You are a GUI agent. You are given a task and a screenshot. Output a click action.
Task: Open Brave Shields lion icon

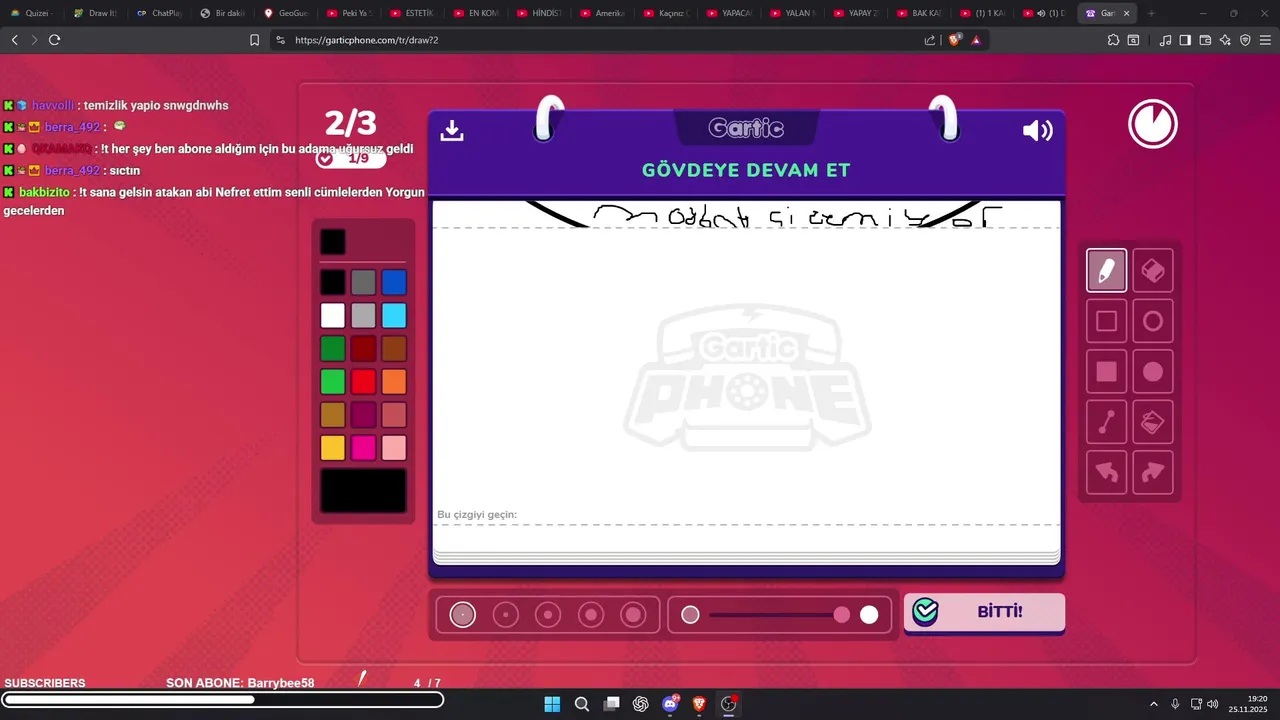[x=954, y=40]
